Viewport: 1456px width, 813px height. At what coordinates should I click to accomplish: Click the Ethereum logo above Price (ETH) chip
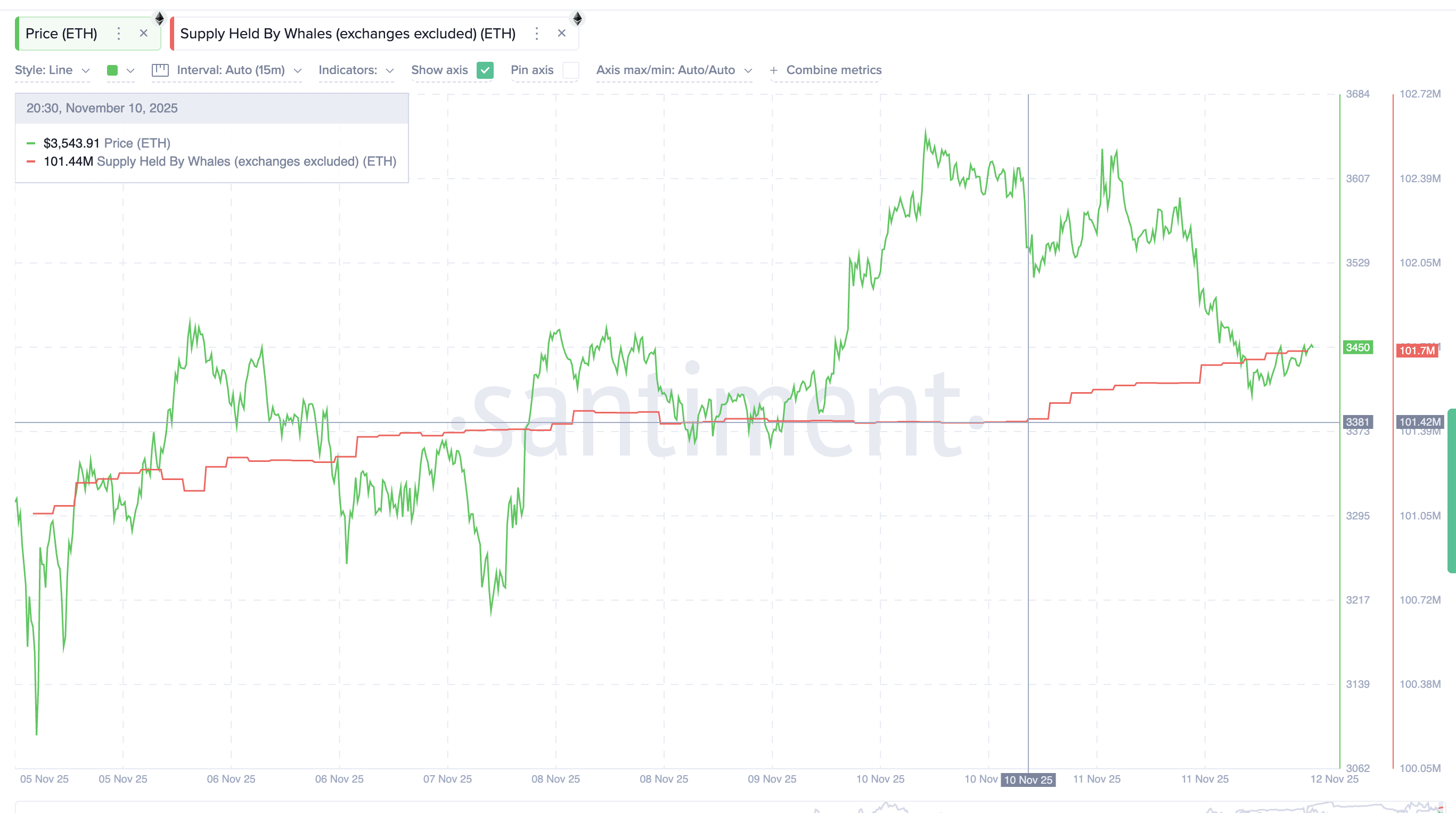coord(160,18)
